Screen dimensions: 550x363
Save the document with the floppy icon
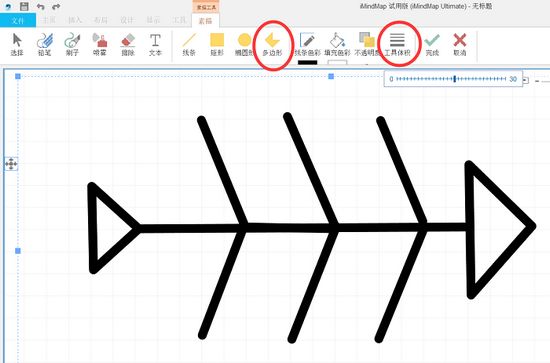click(x=24, y=6)
